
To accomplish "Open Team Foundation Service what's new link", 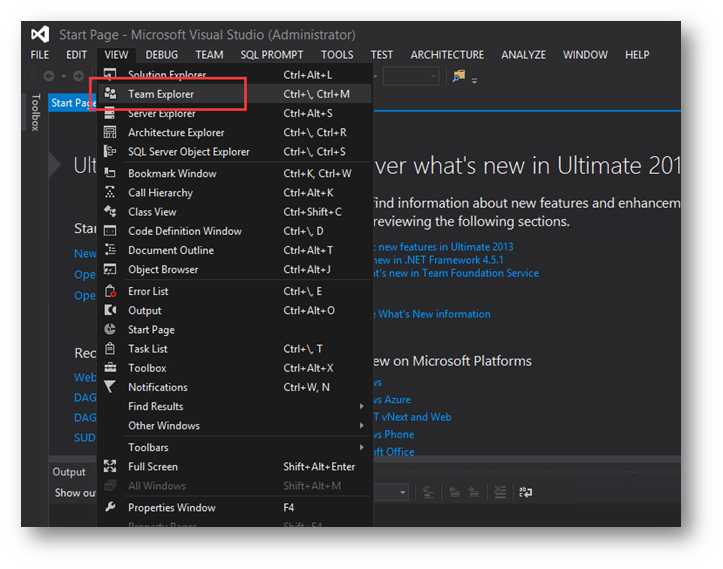I will [x=456, y=273].
